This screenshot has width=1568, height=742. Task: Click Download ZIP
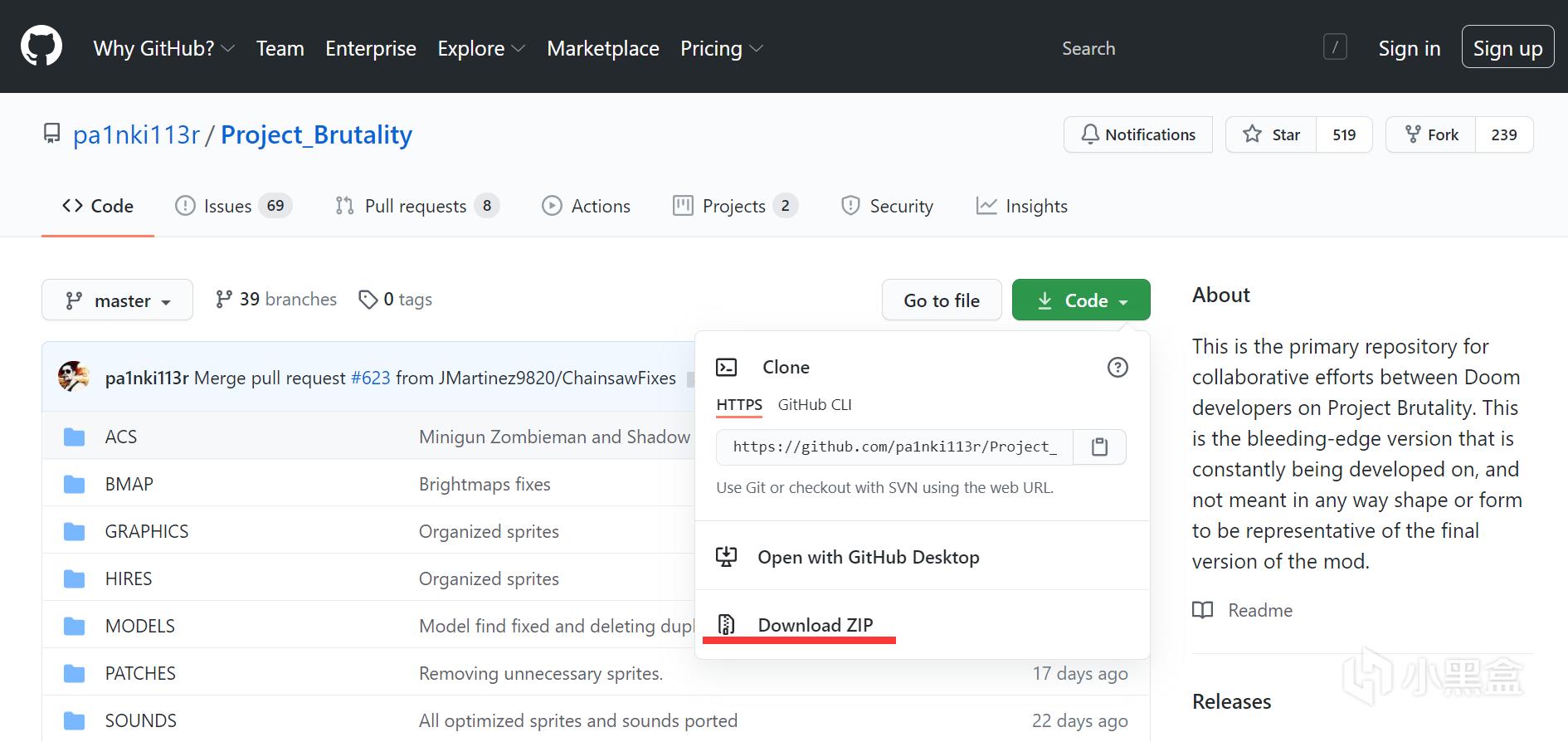point(815,625)
